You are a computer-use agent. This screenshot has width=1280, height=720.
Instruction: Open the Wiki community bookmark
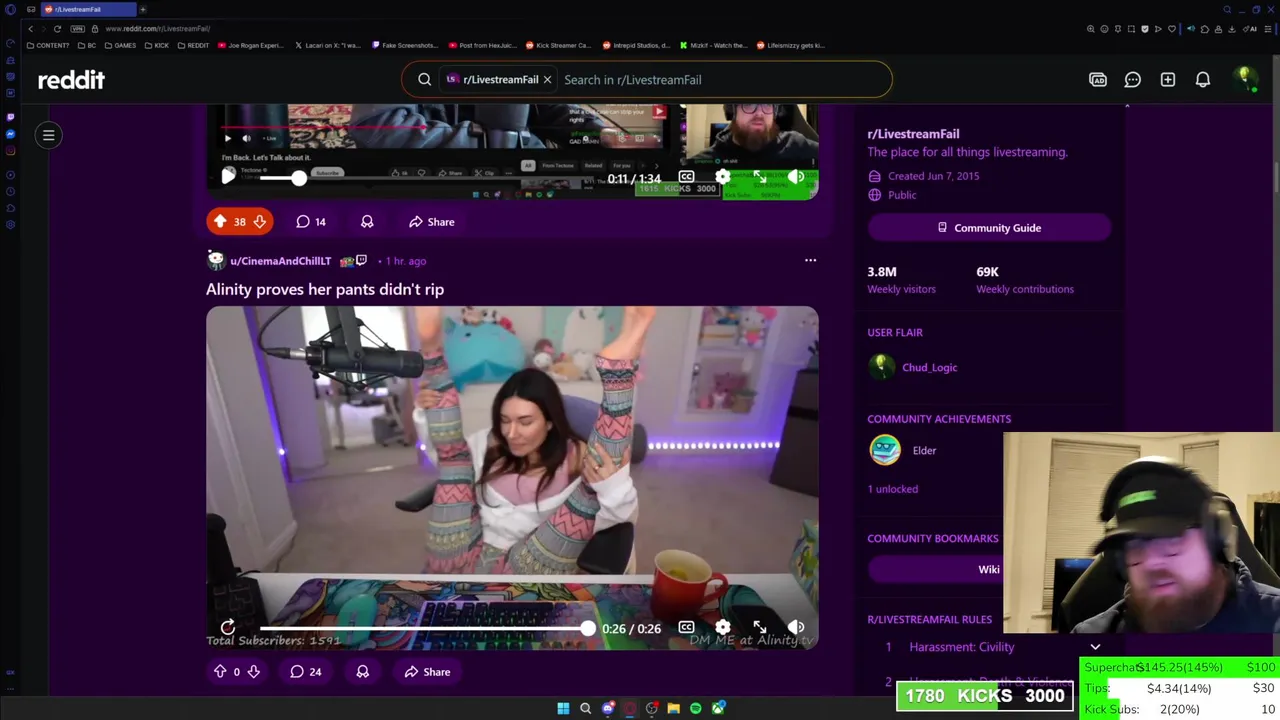coord(988,570)
